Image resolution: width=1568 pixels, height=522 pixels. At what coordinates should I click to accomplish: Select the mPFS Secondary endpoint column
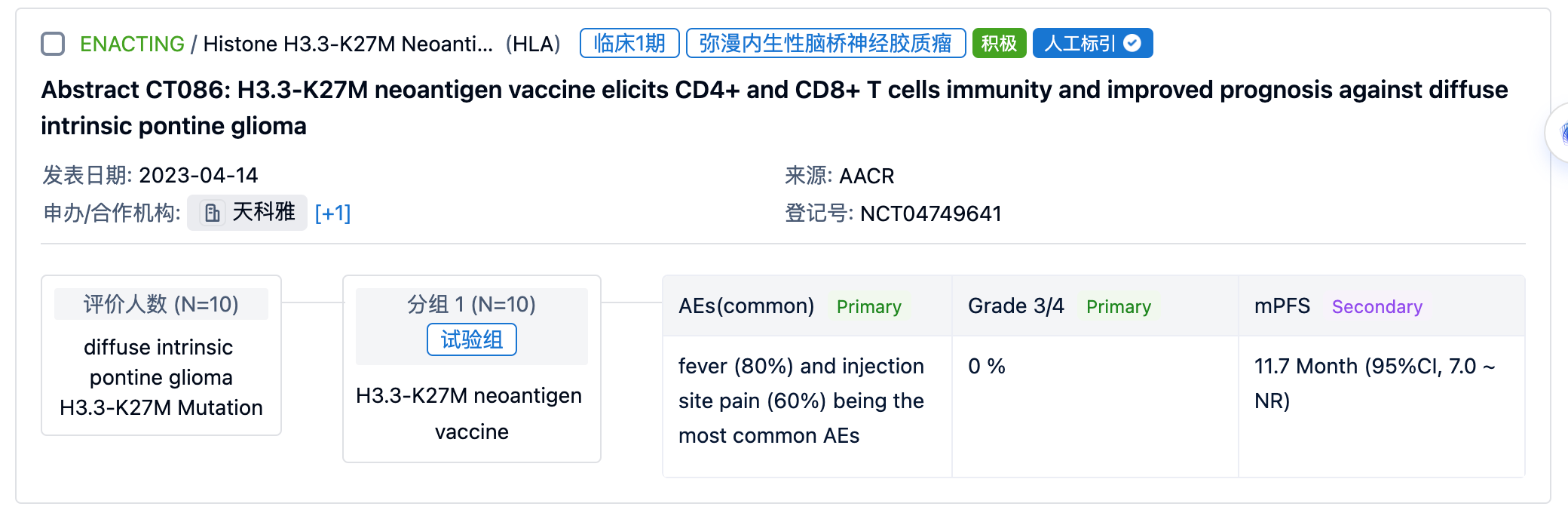pos(1382,376)
